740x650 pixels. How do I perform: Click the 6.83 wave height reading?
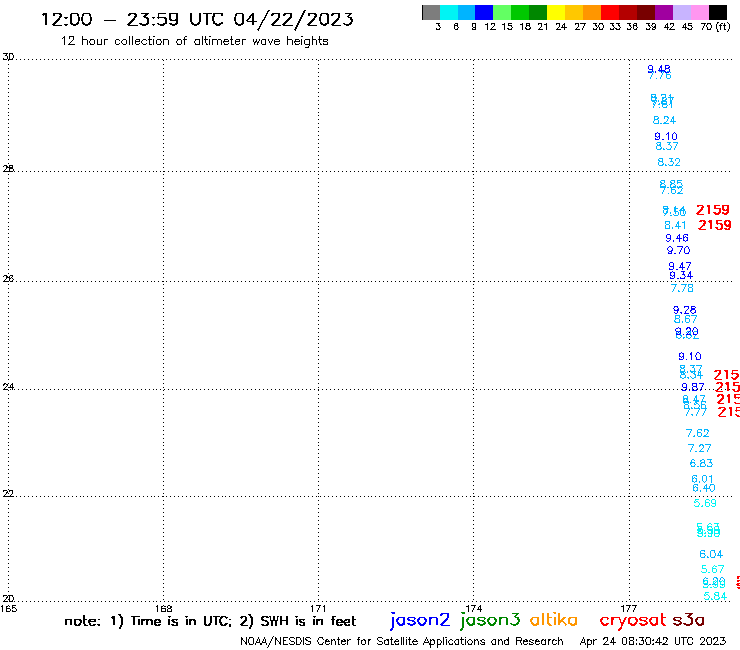[x=701, y=464]
